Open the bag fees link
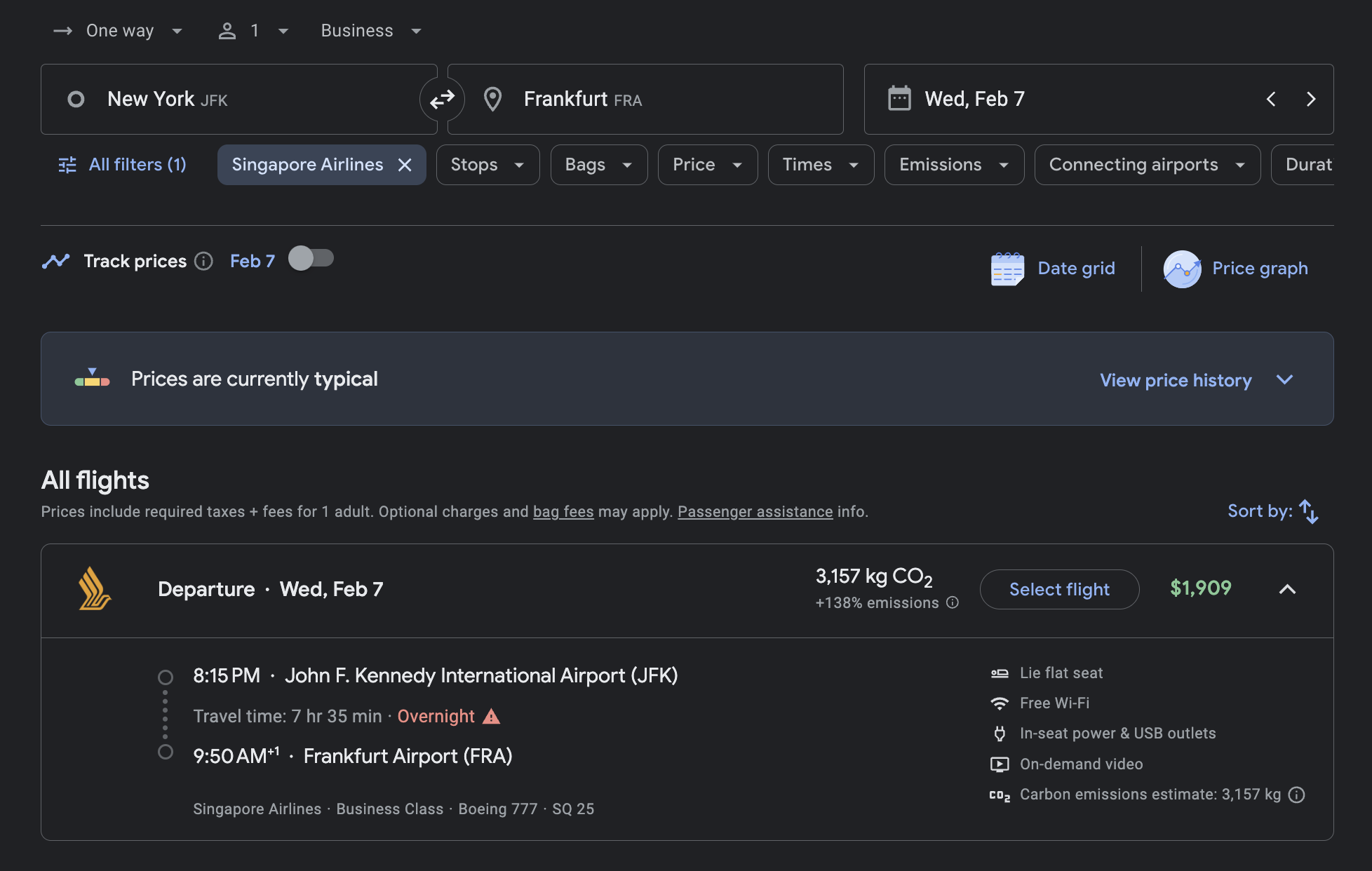The image size is (1372, 871). pos(563,512)
